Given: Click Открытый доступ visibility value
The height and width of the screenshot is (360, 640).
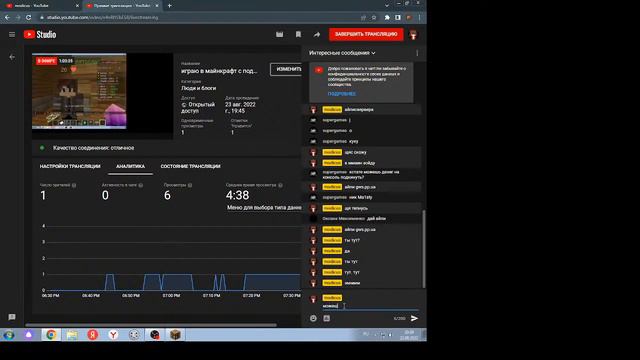Looking at the screenshot, I should click(x=198, y=108).
